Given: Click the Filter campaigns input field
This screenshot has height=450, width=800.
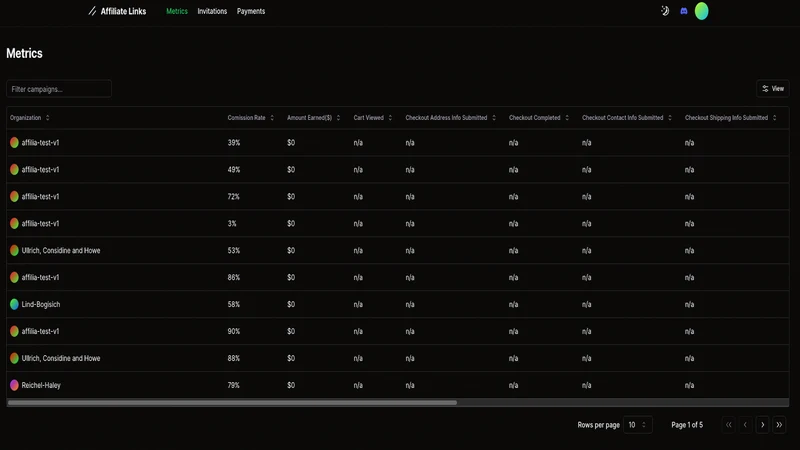Looking at the screenshot, I should point(59,89).
